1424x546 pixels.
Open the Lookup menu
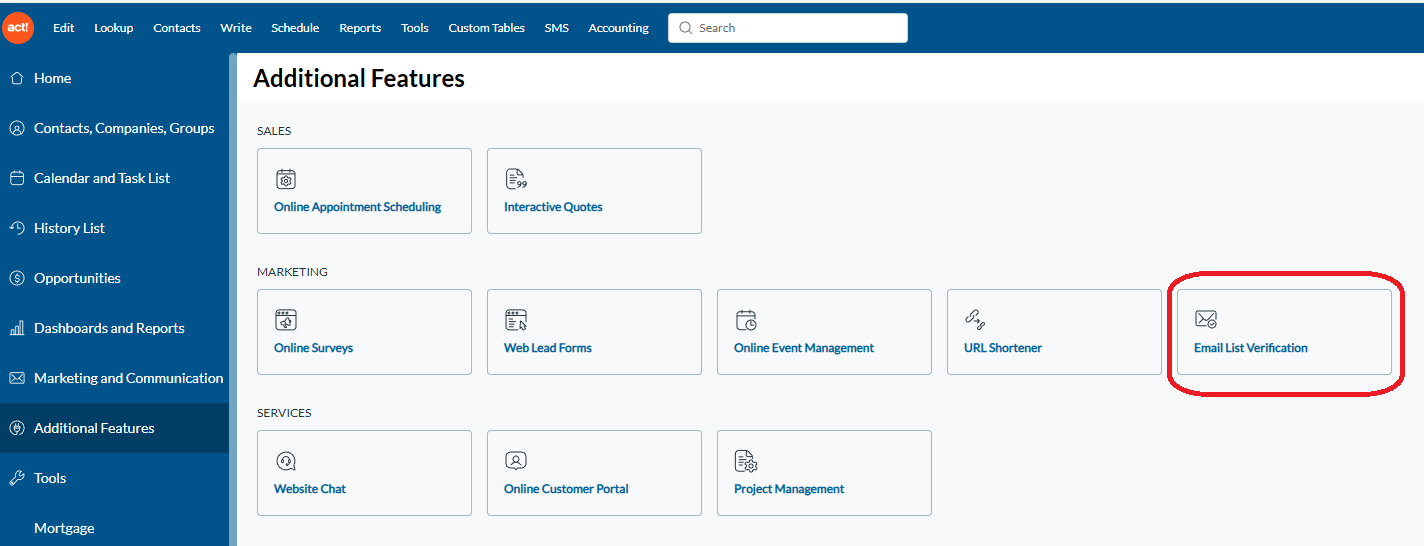pos(114,28)
